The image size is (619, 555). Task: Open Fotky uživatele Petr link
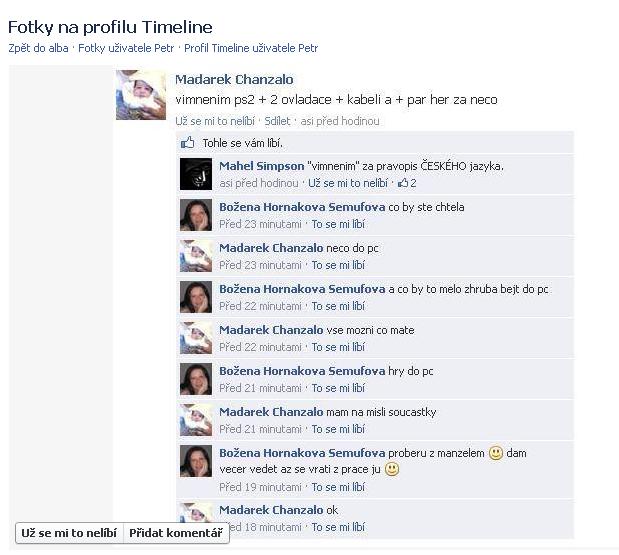click(x=126, y=48)
